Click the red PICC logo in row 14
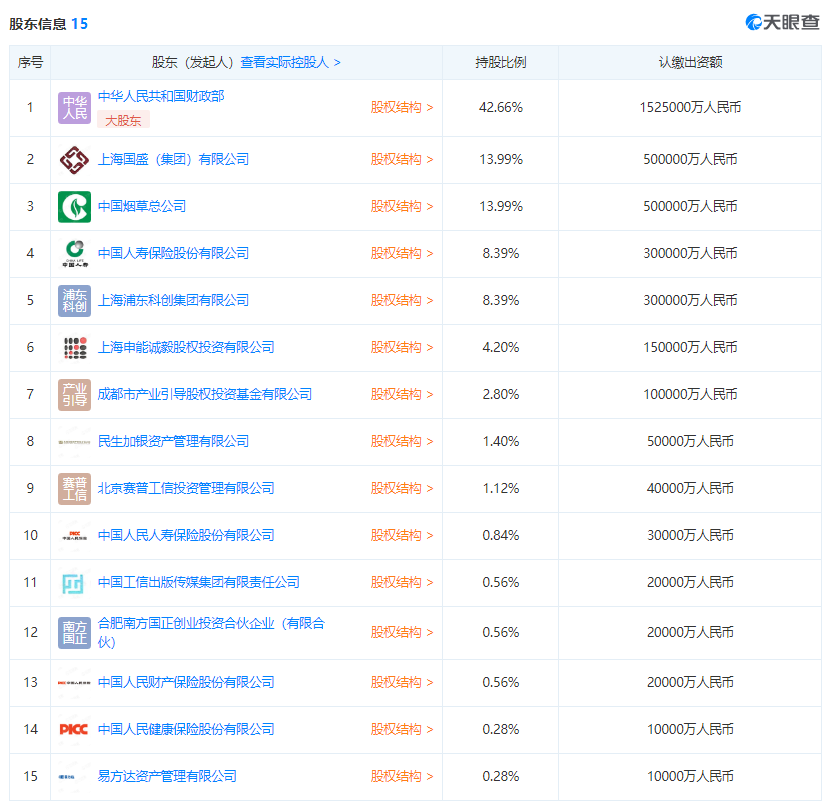The height and width of the screenshot is (806, 833). (x=75, y=729)
